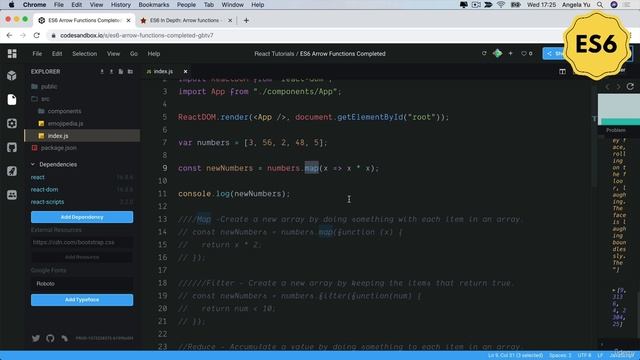The height and width of the screenshot is (360, 640).
Task: Create a new file via Explorer header icon
Action: 121,71
